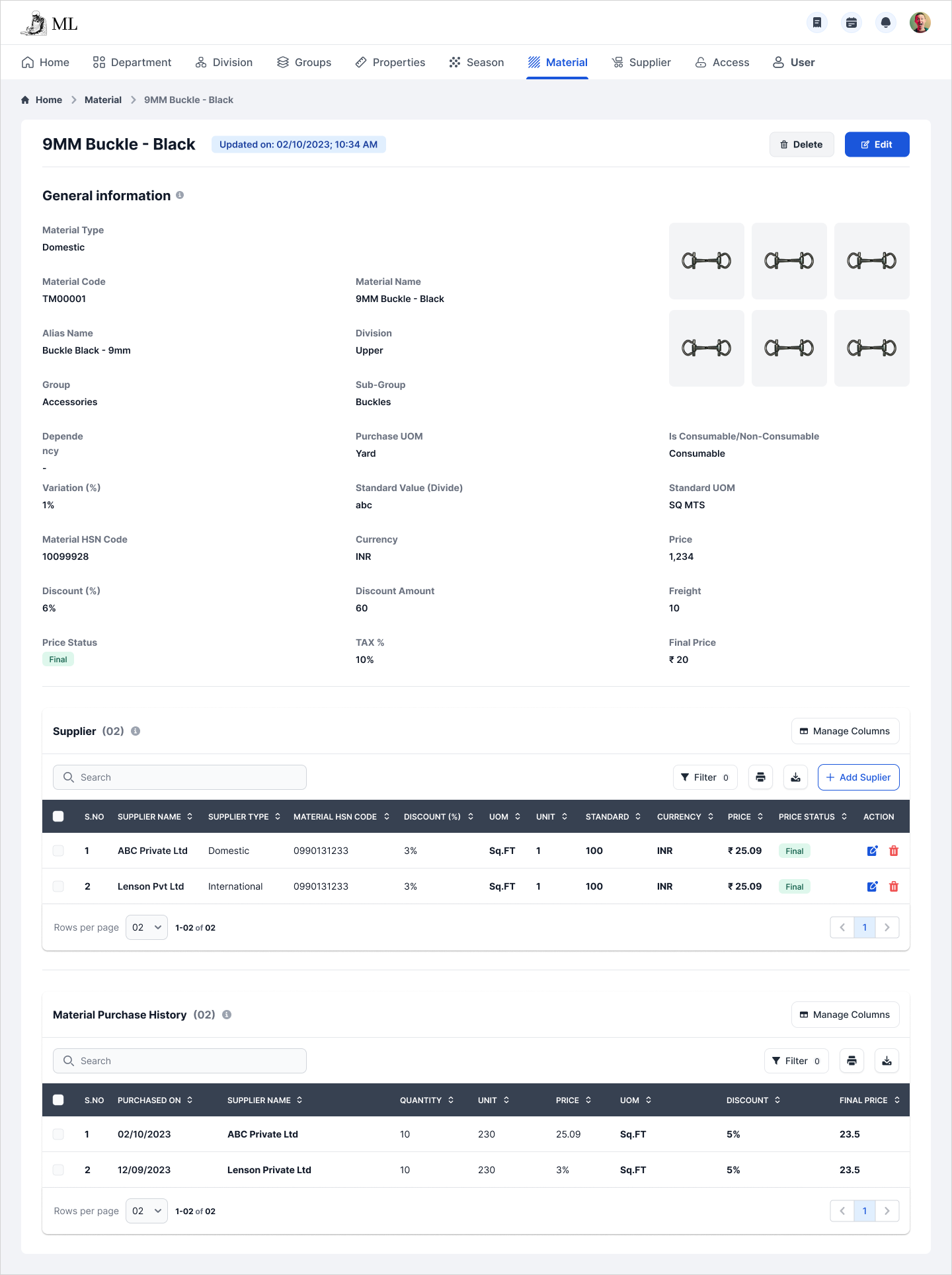The height and width of the screenshot is (1275, 952).
Task: Open the Properties tab
Action: click(x=390, y=62)
